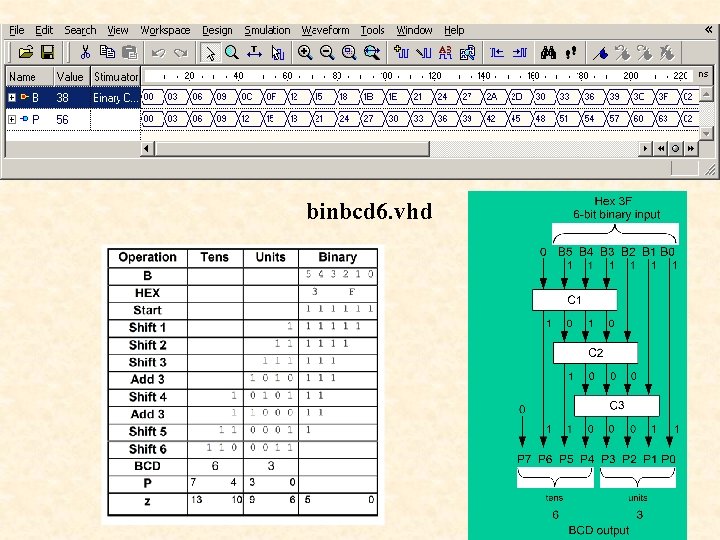Image resolution: width=720 pixels, height=540 pixels.
Task: Open the Edit menu
Action: pos(44,30)
